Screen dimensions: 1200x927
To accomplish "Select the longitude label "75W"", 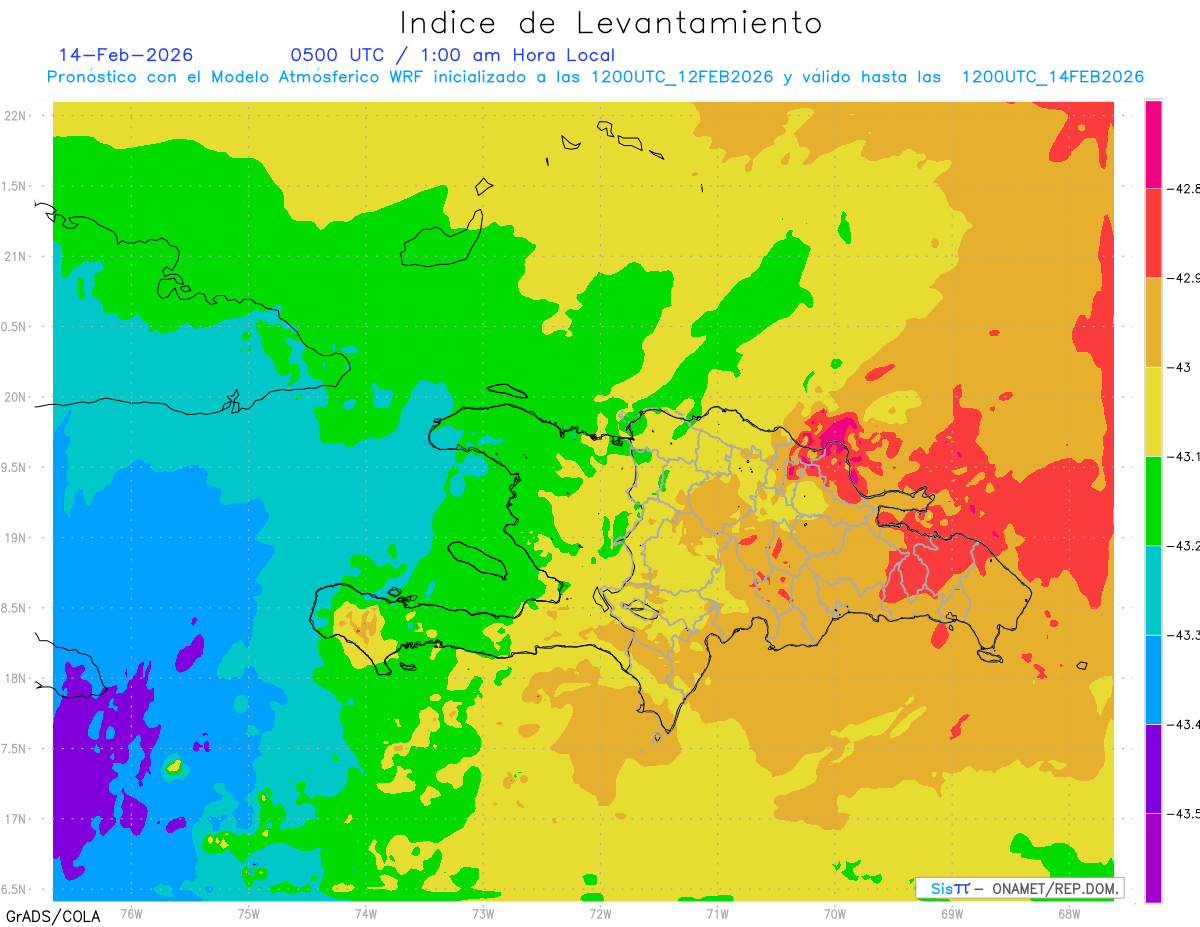I will click(248, 912).
